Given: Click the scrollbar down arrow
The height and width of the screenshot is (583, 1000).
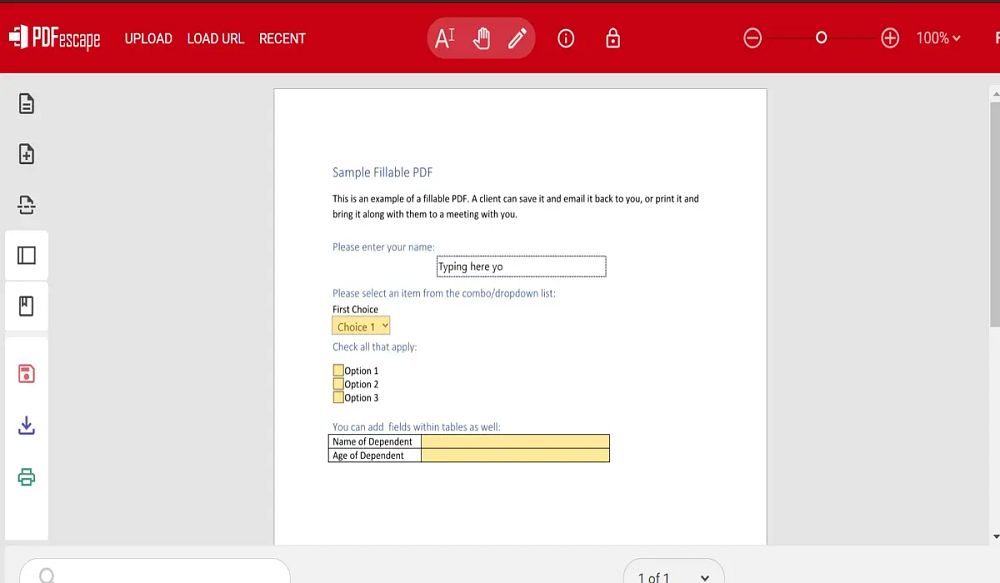Looking at the screenshot, I should click(996, 537).
